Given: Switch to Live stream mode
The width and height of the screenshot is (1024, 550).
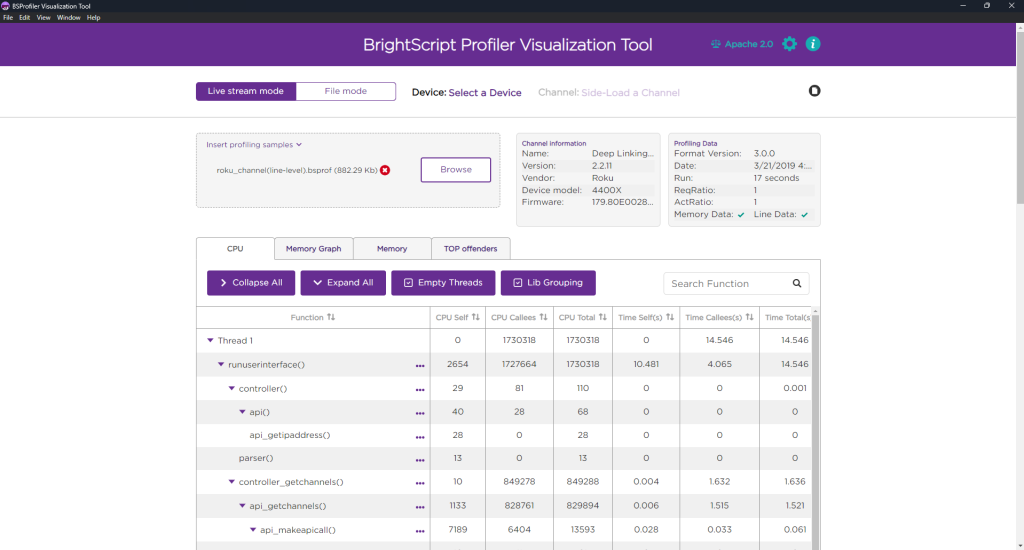Looking at the screenshot, I should click(246, 91).
